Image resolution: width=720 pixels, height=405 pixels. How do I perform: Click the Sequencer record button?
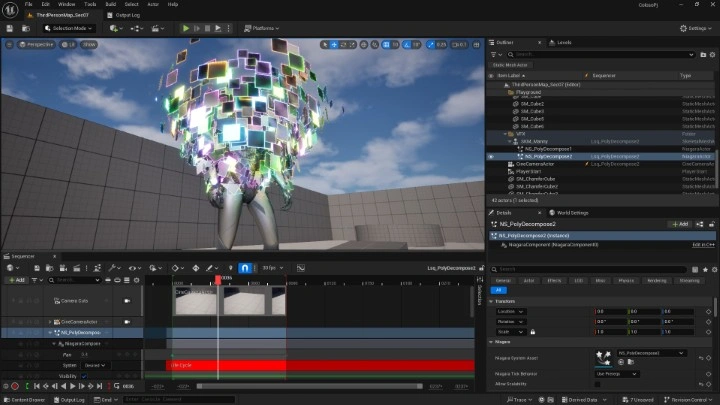tap(15, 386)
